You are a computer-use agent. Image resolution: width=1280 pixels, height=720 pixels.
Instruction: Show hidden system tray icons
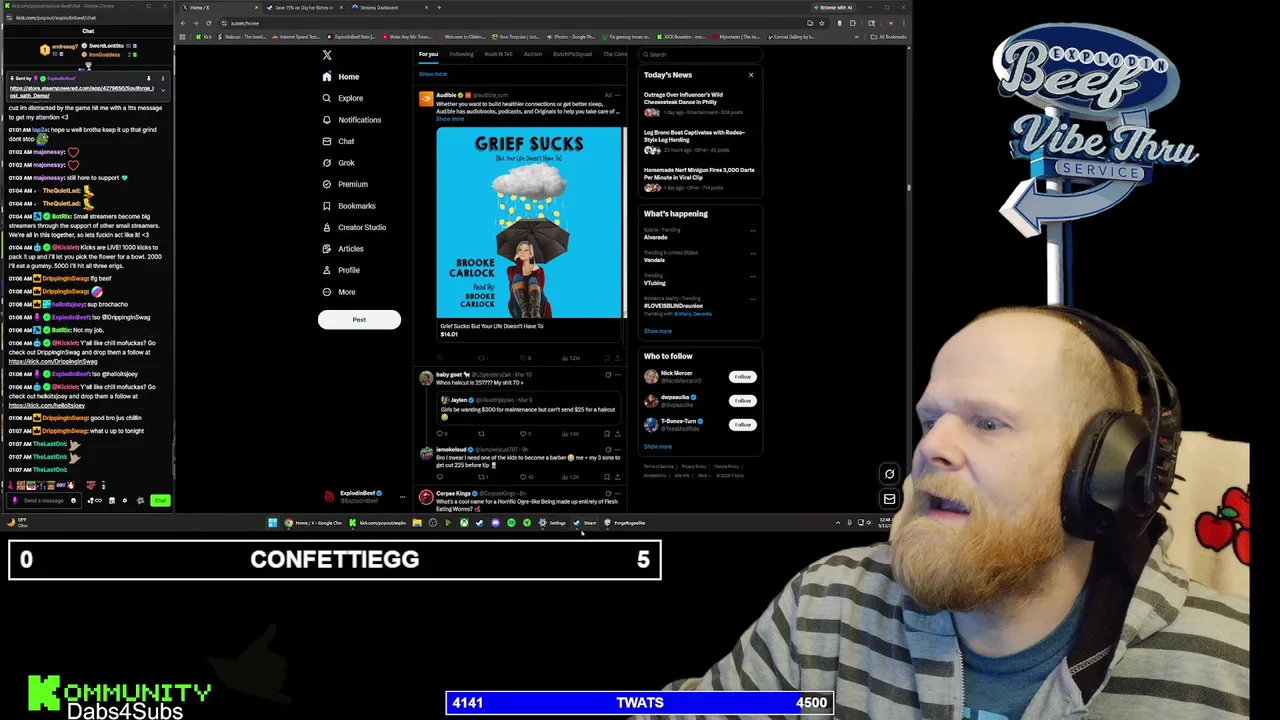click(838, 523)
